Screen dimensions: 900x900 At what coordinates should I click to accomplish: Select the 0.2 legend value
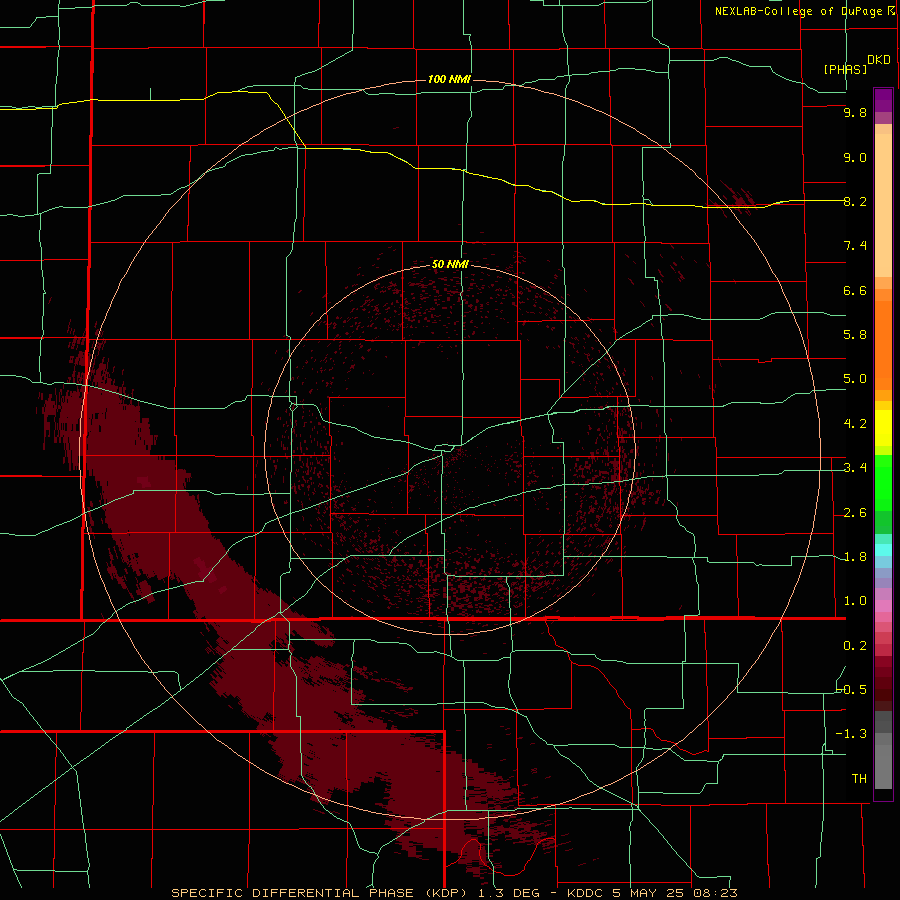coord(855,646)
